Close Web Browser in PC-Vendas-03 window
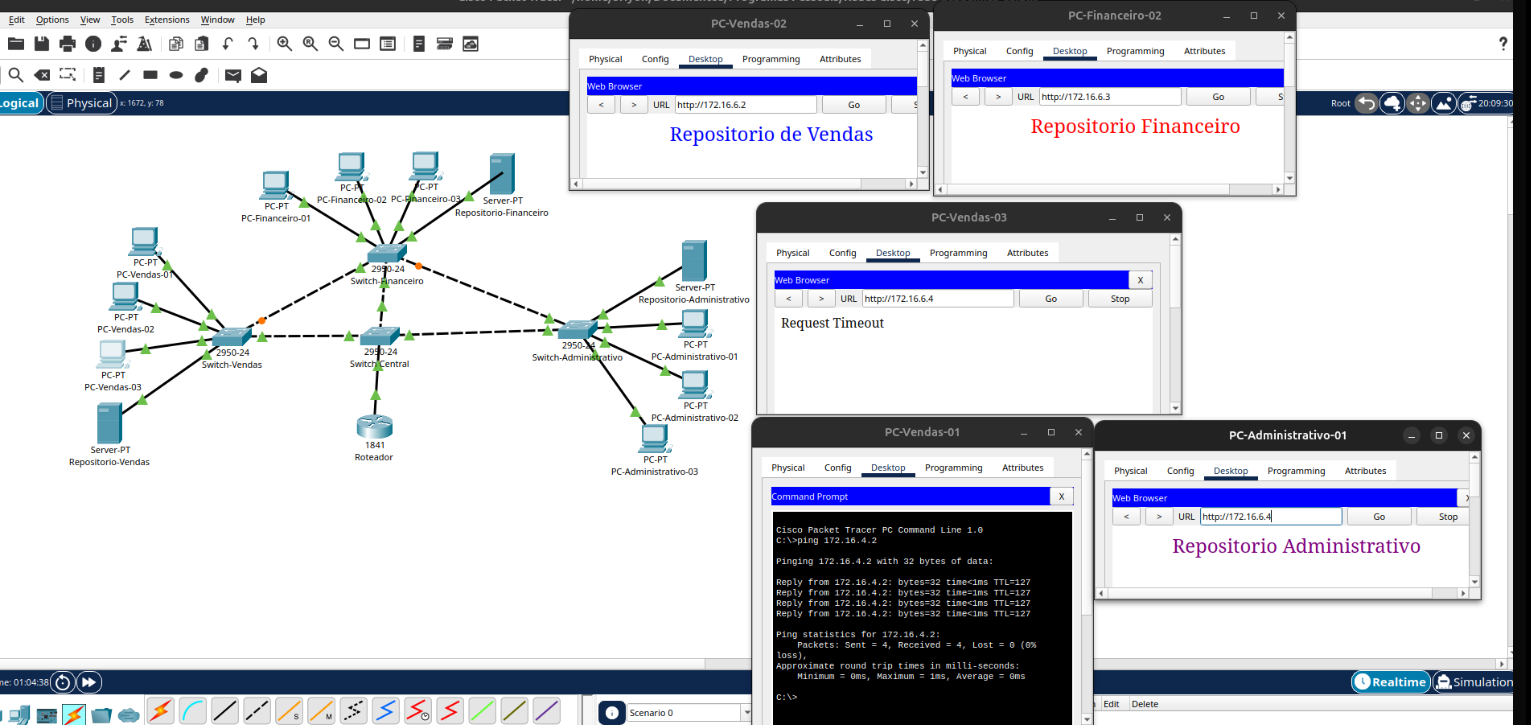The height and width of the screenshot is (725, 1531). click(1140, 280)
